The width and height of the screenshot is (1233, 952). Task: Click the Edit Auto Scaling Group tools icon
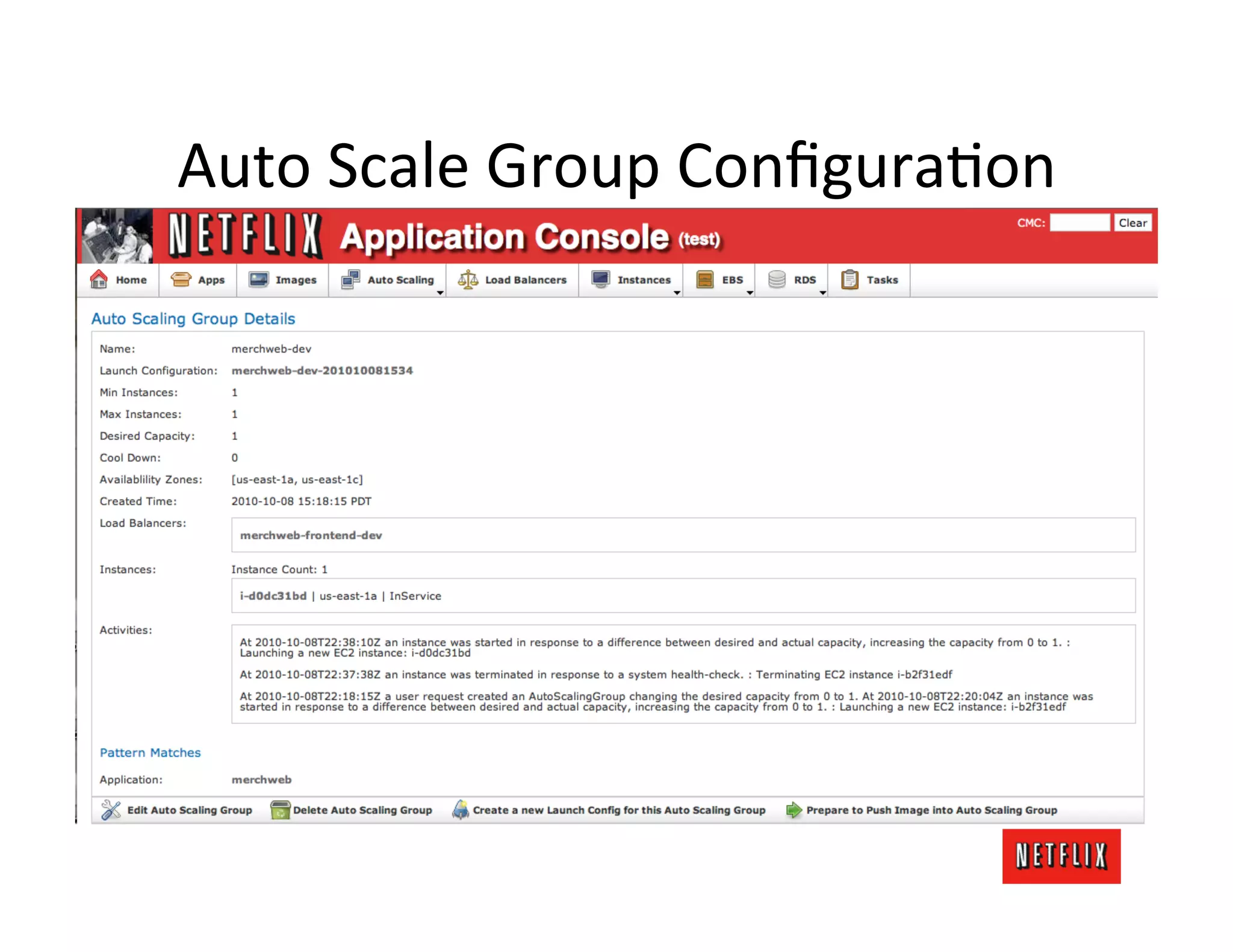pyautogui.click(x=111, y=809)
